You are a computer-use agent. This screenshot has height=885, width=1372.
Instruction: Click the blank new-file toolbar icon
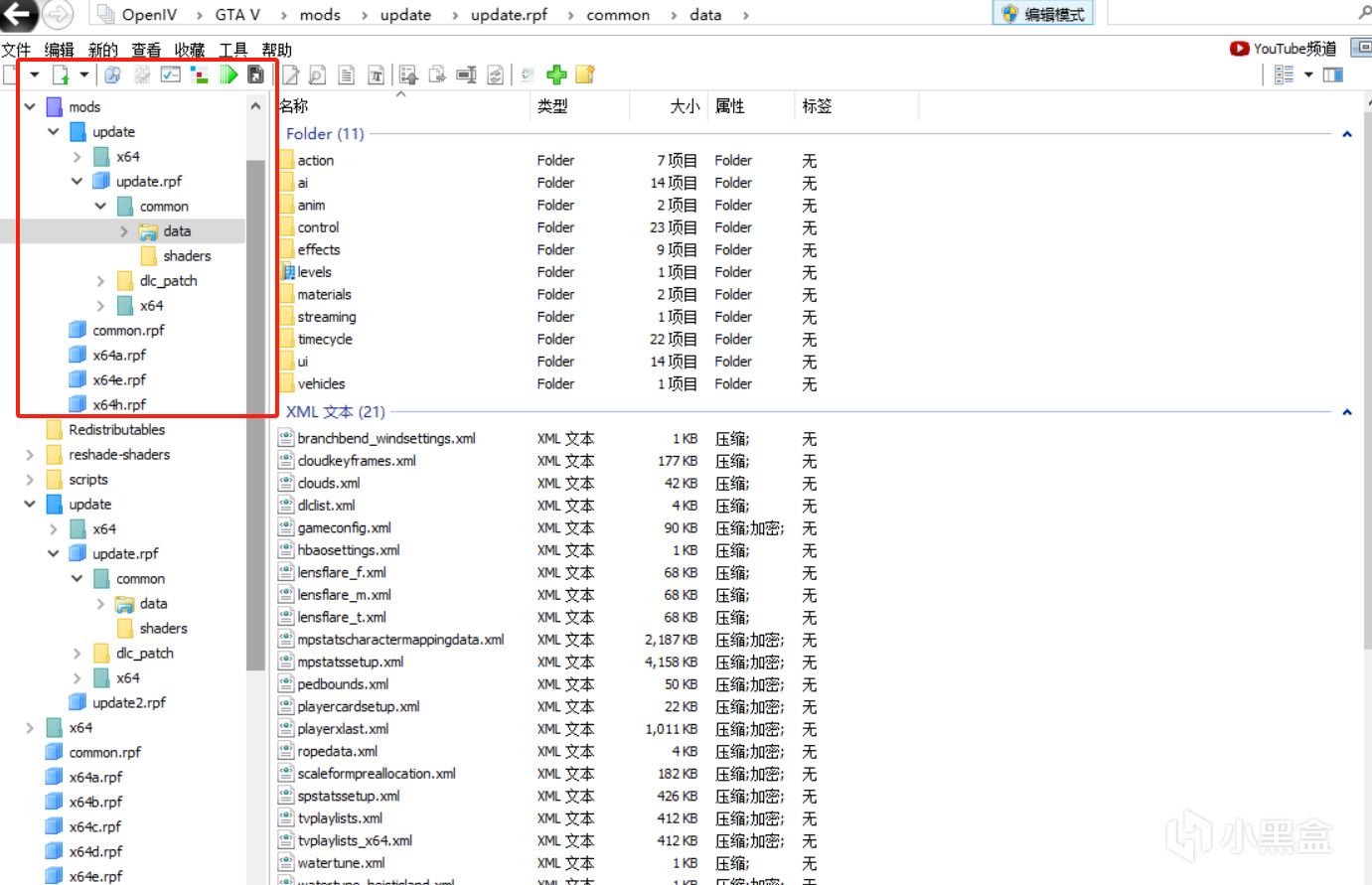pos(10,74)
